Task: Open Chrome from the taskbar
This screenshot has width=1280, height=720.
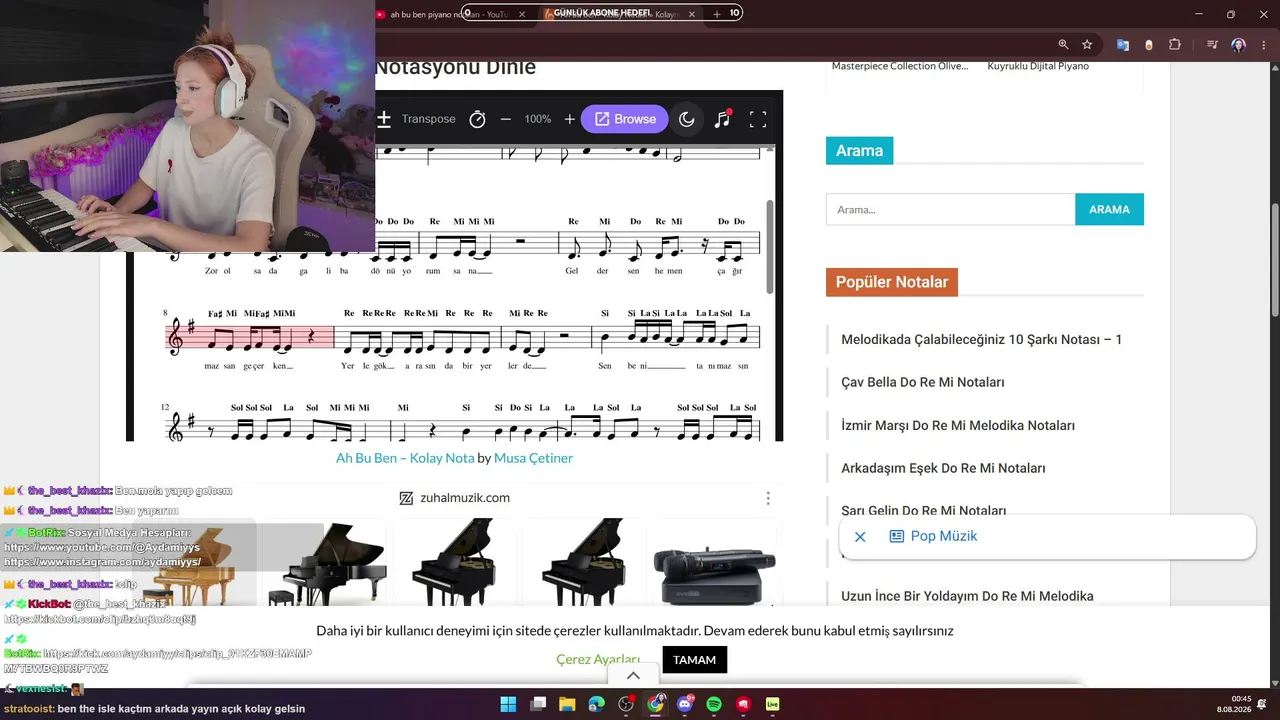Action: point(655,704)
